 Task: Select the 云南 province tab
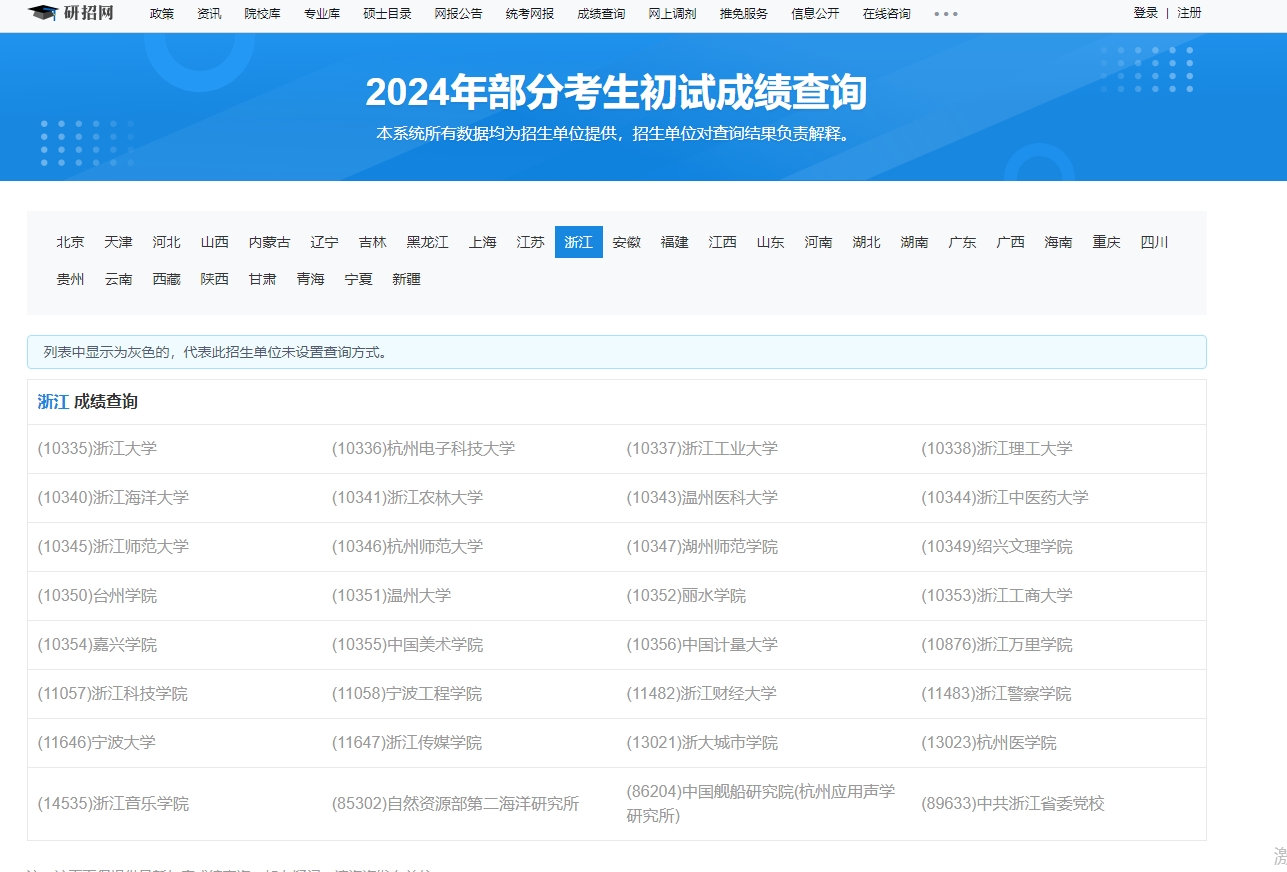pyautogui.click(x=119, y=279)
